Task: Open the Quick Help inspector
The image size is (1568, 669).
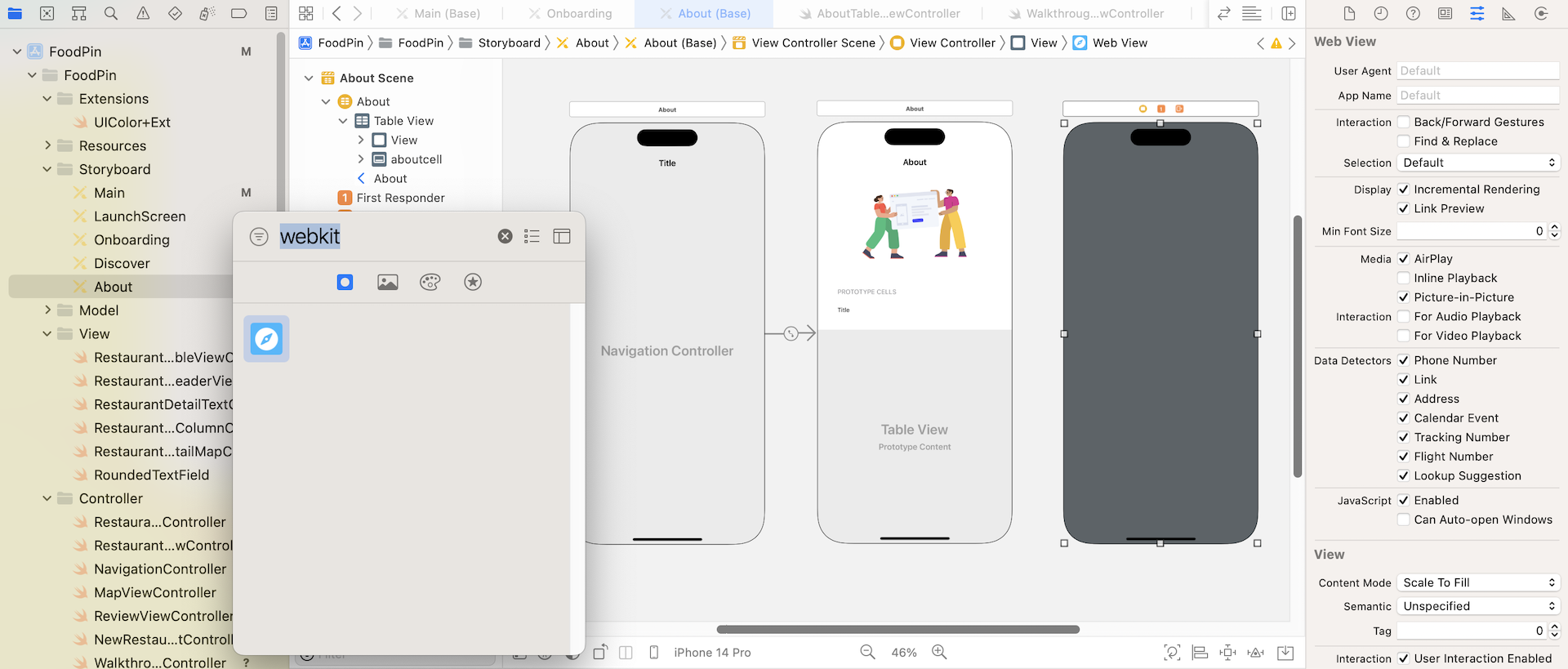Action: point(1413,14)
